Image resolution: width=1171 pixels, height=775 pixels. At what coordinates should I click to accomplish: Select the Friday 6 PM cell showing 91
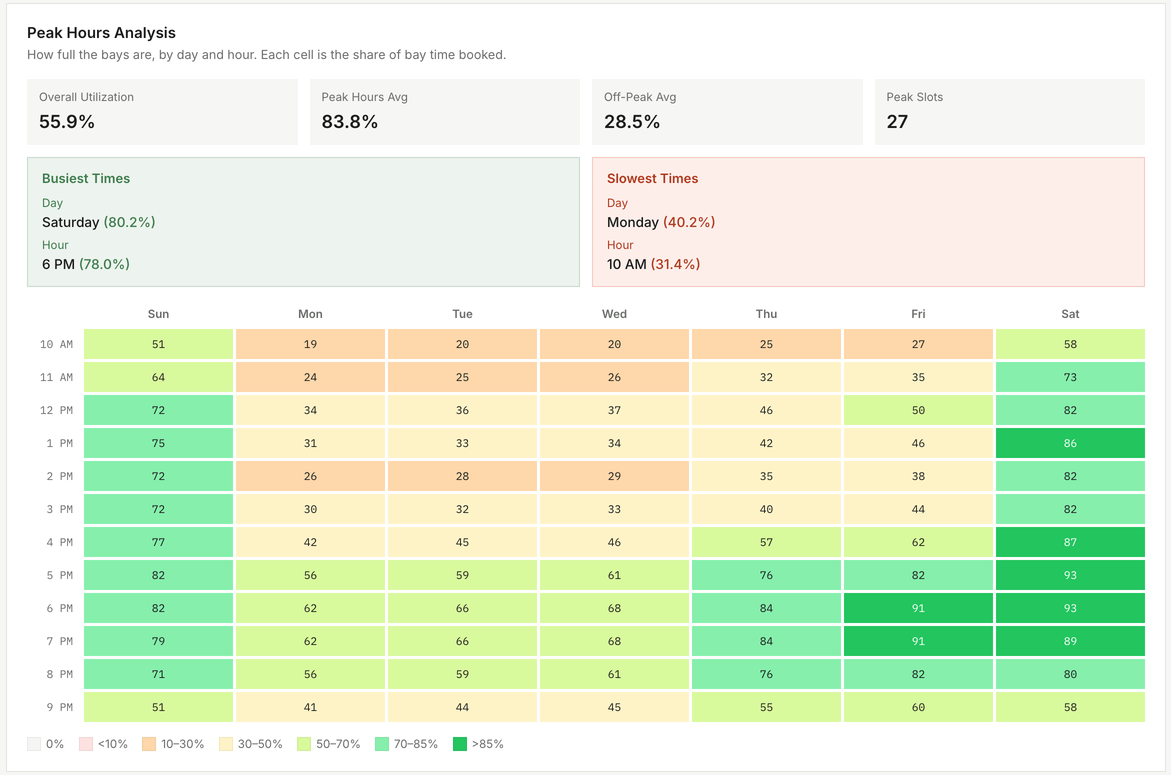coord(918,608)
